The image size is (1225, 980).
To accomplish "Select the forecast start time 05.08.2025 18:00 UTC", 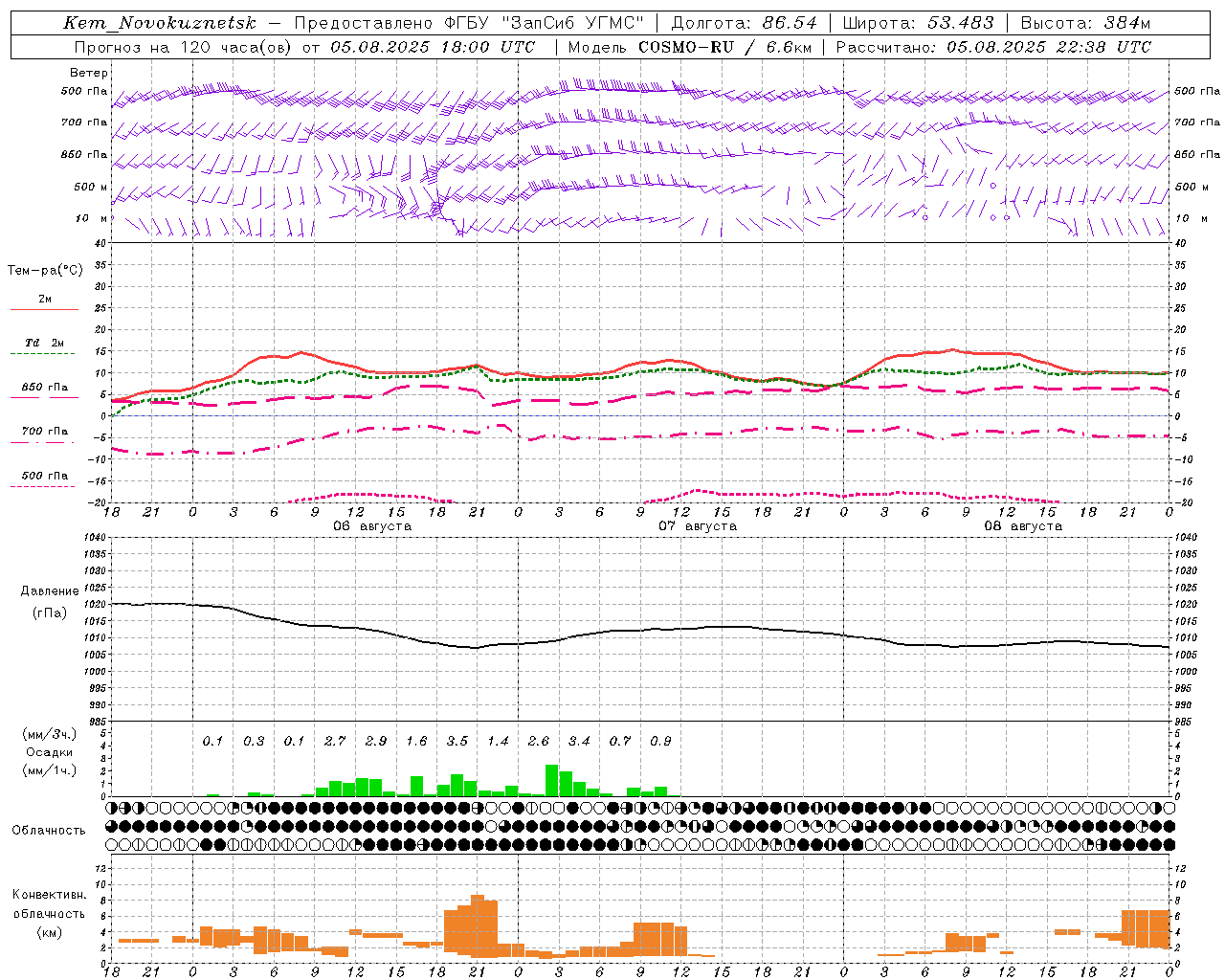I will pos(433,47).
